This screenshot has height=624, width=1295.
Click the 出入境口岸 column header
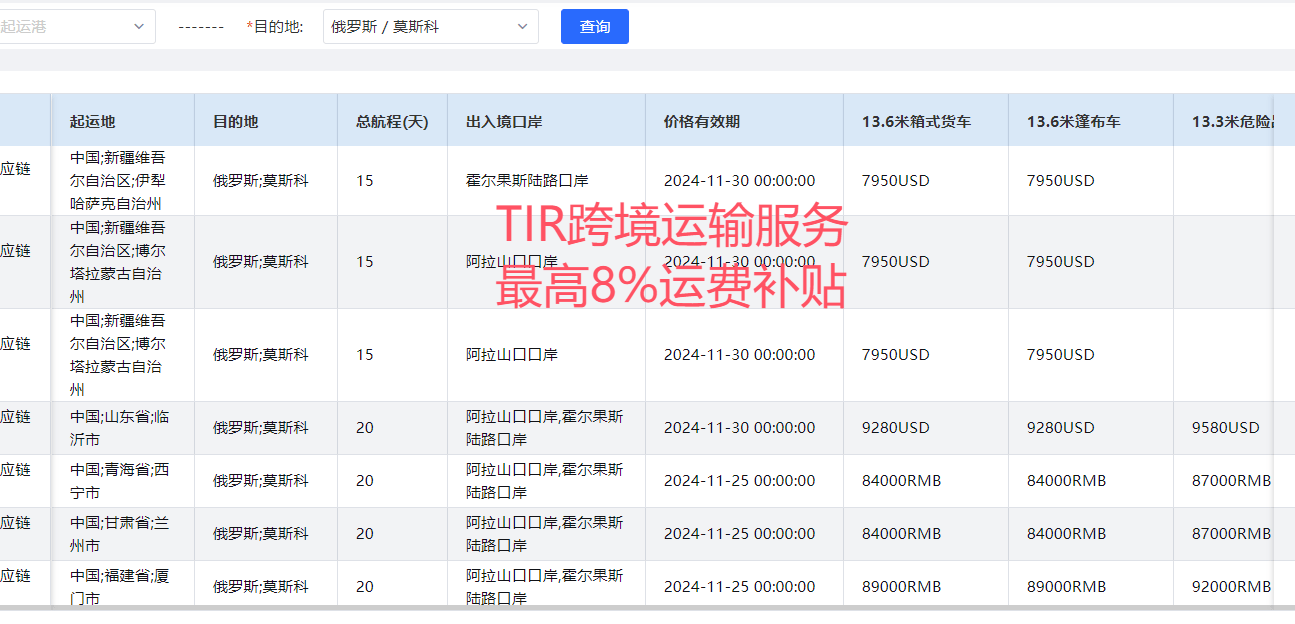pos(504,121)
